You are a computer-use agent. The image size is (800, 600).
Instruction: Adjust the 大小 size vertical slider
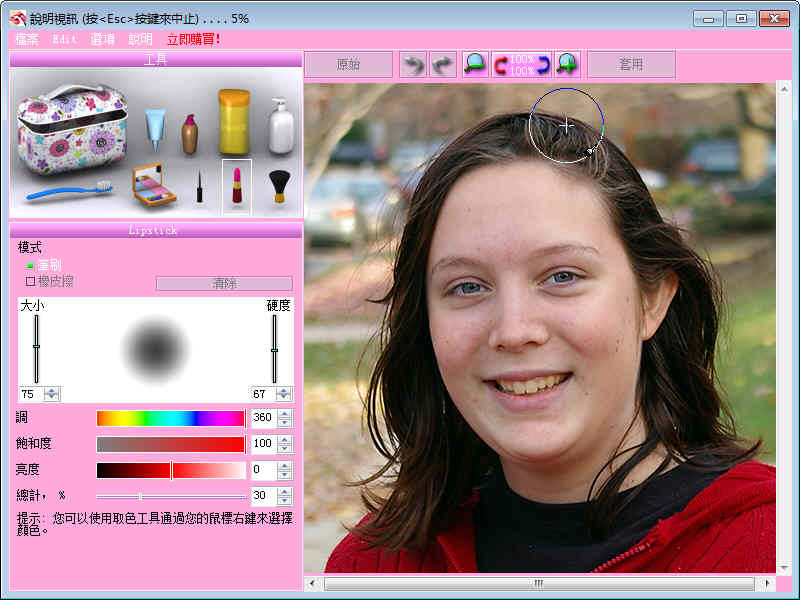coord(36,348)
